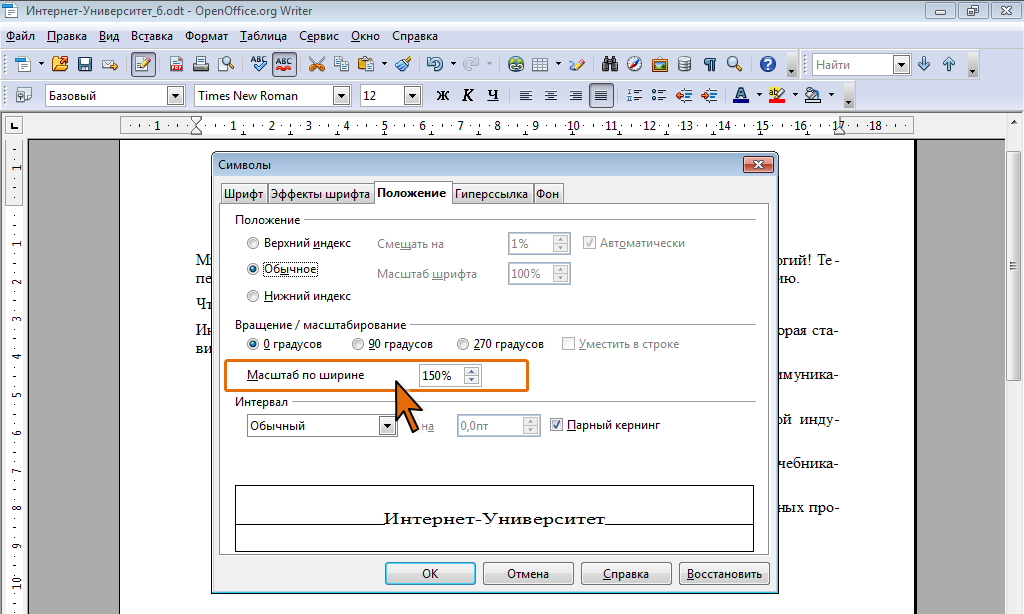Choose 270 градусов rotation
This screenshot has height=614, width=1024.
[x=463, y=344]
